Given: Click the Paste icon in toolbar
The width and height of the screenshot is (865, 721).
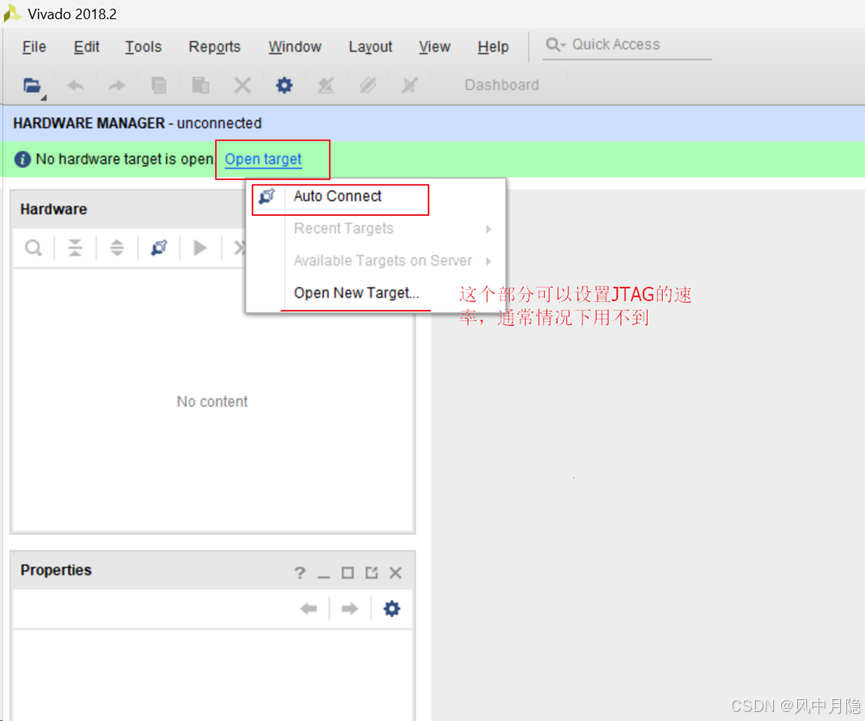Looking at the screenshot, I should (200, 86).
